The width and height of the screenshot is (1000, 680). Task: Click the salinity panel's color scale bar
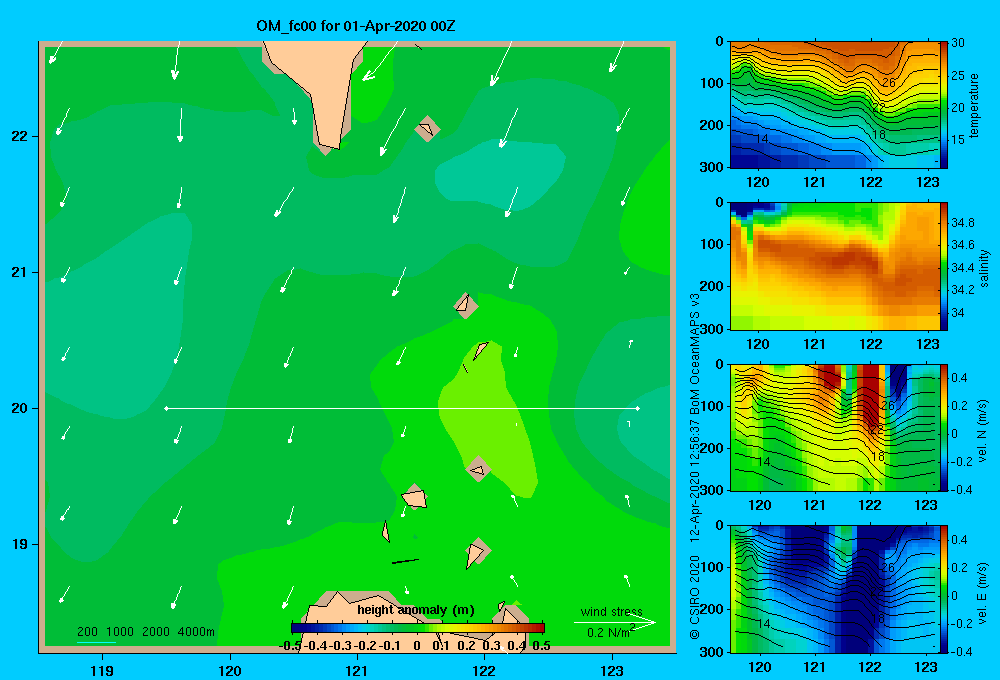(943, 266)
